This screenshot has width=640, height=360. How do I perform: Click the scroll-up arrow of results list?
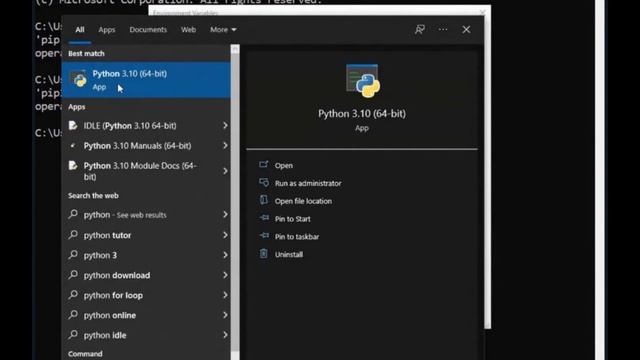[x=235, y=49]
